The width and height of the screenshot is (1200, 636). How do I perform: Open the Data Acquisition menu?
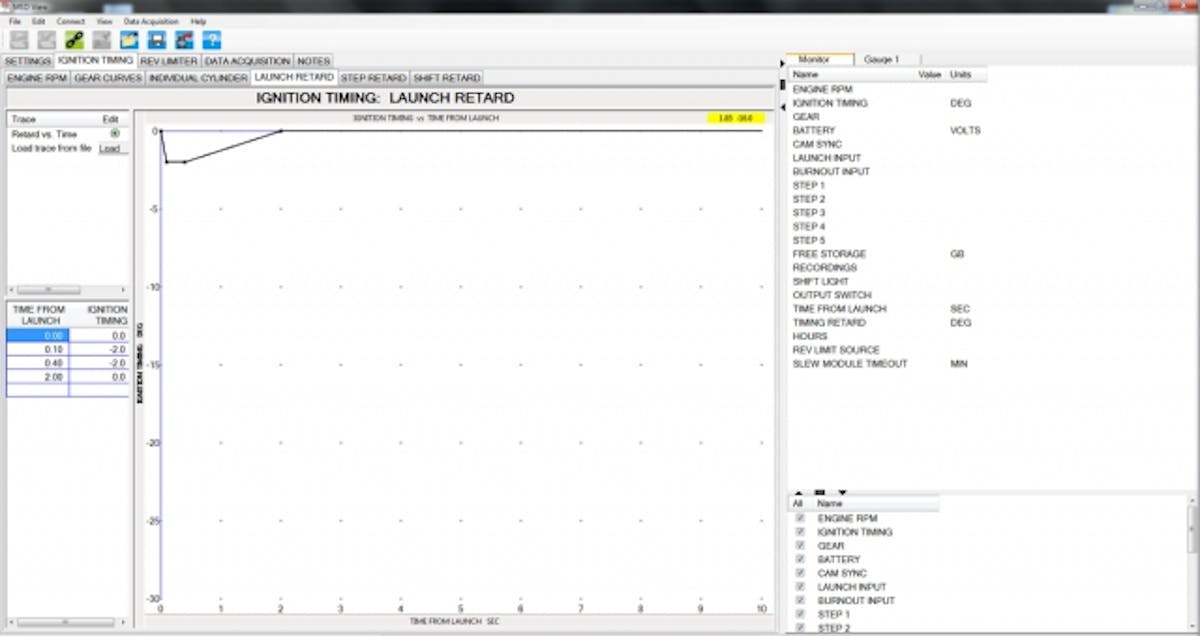151,21
